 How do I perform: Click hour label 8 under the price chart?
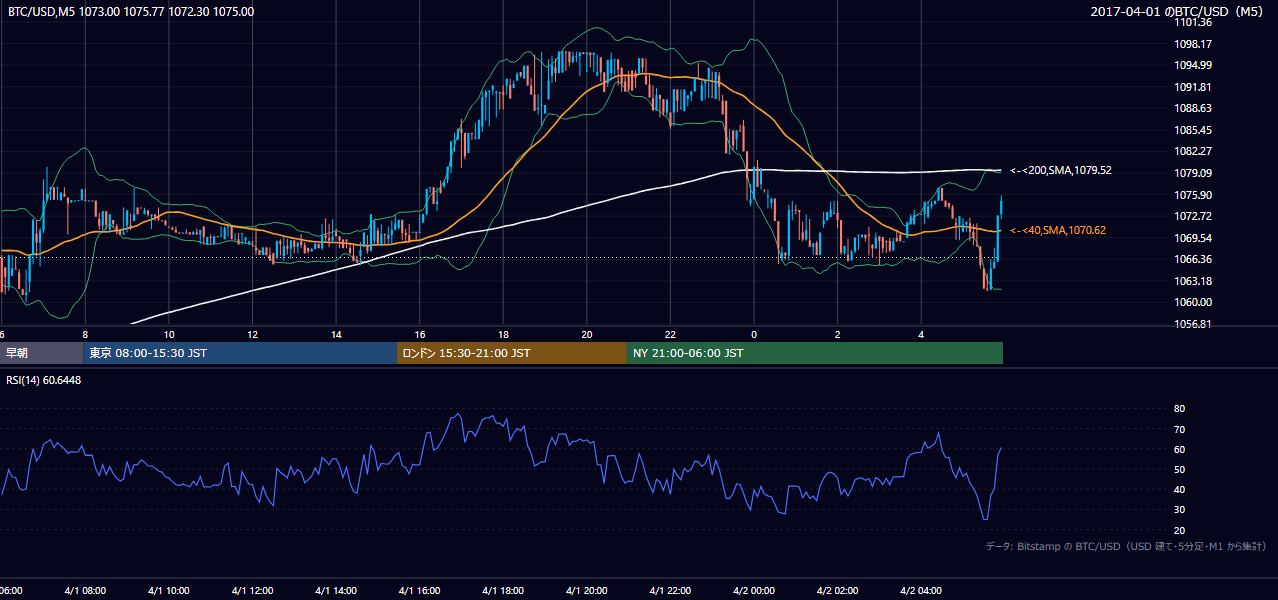pos(85,335)
